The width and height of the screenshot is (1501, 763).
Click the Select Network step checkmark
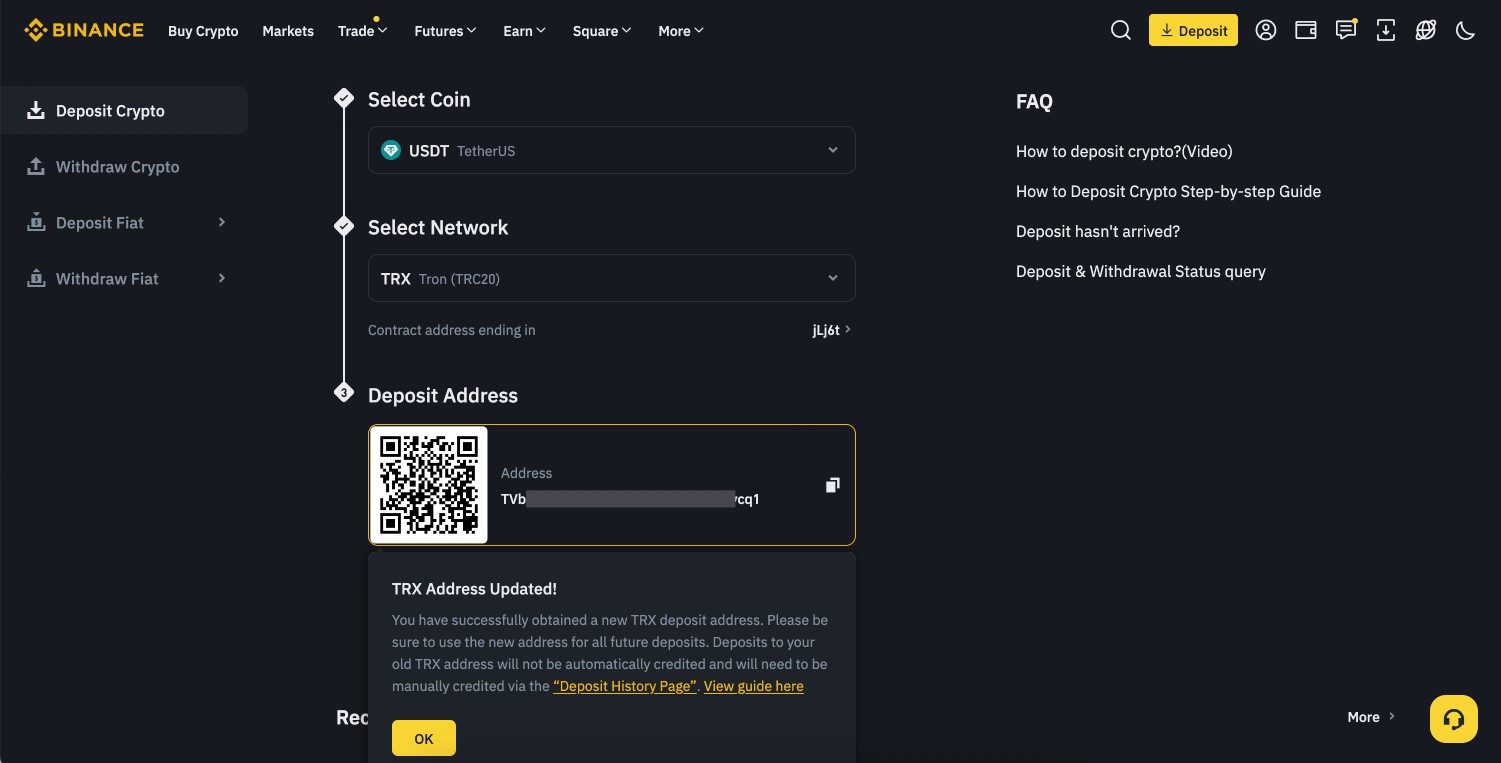click(344, 226)
